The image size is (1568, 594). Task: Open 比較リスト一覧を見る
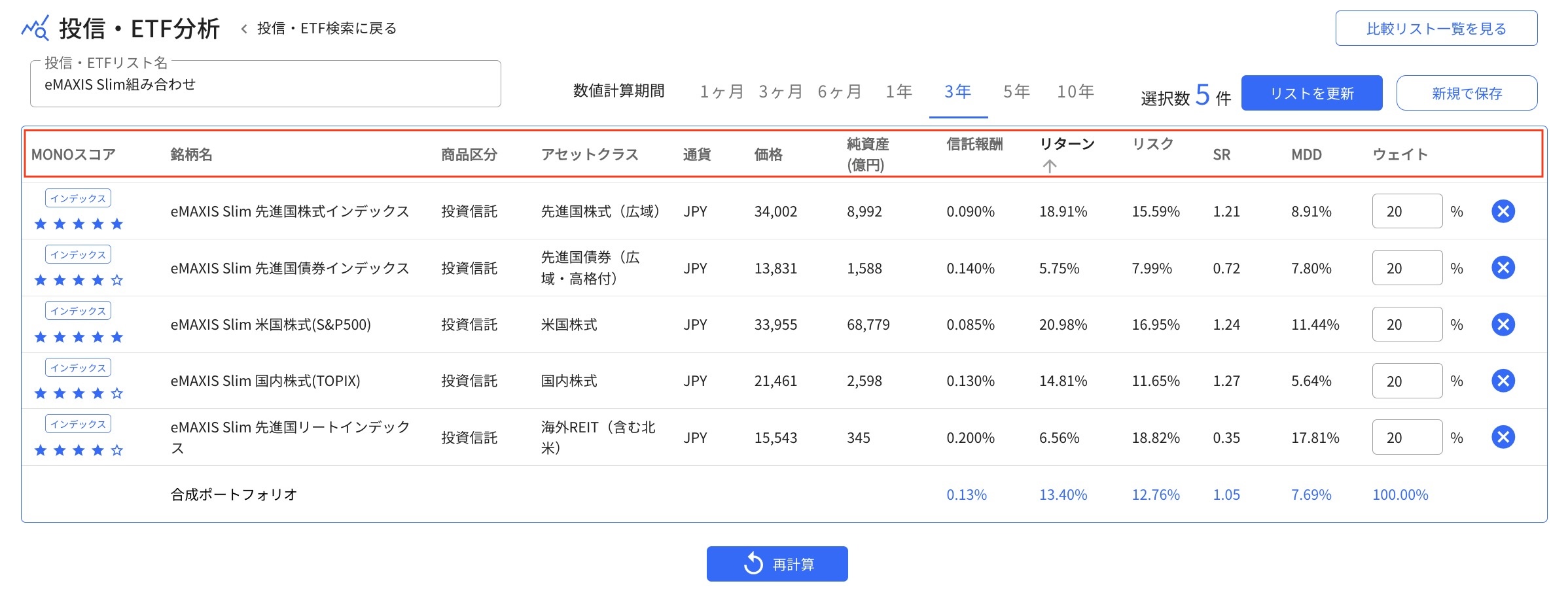tap(1436, 29)
